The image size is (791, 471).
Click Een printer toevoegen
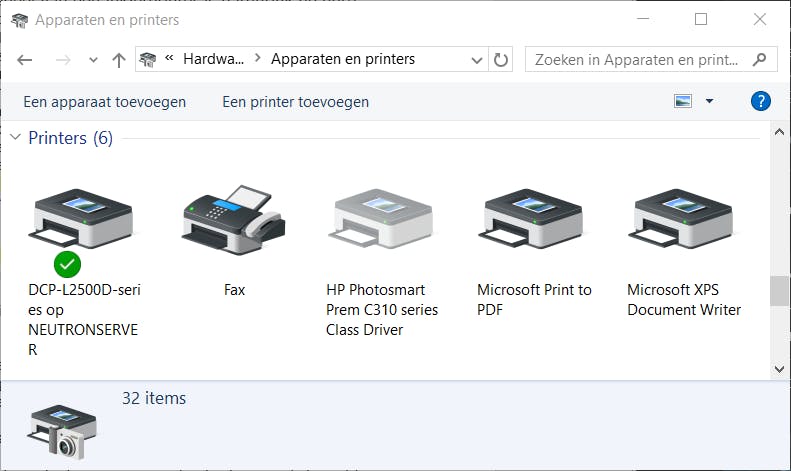pyautogui.click(x=296, y=102)
